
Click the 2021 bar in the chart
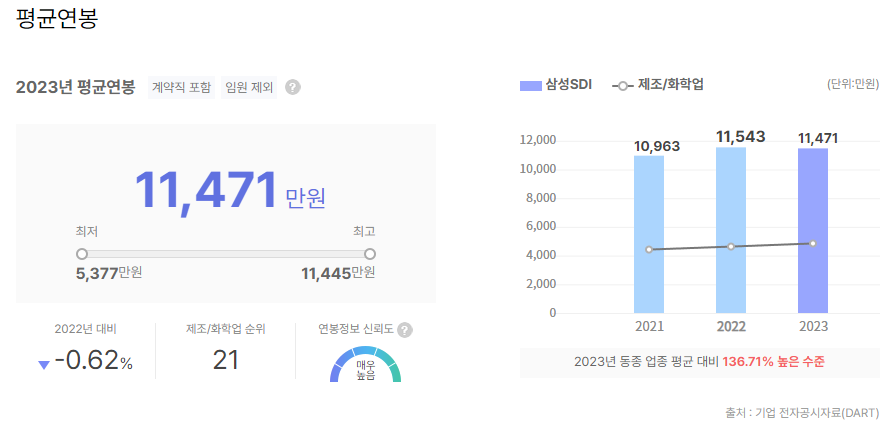click(x=649, y=234)
